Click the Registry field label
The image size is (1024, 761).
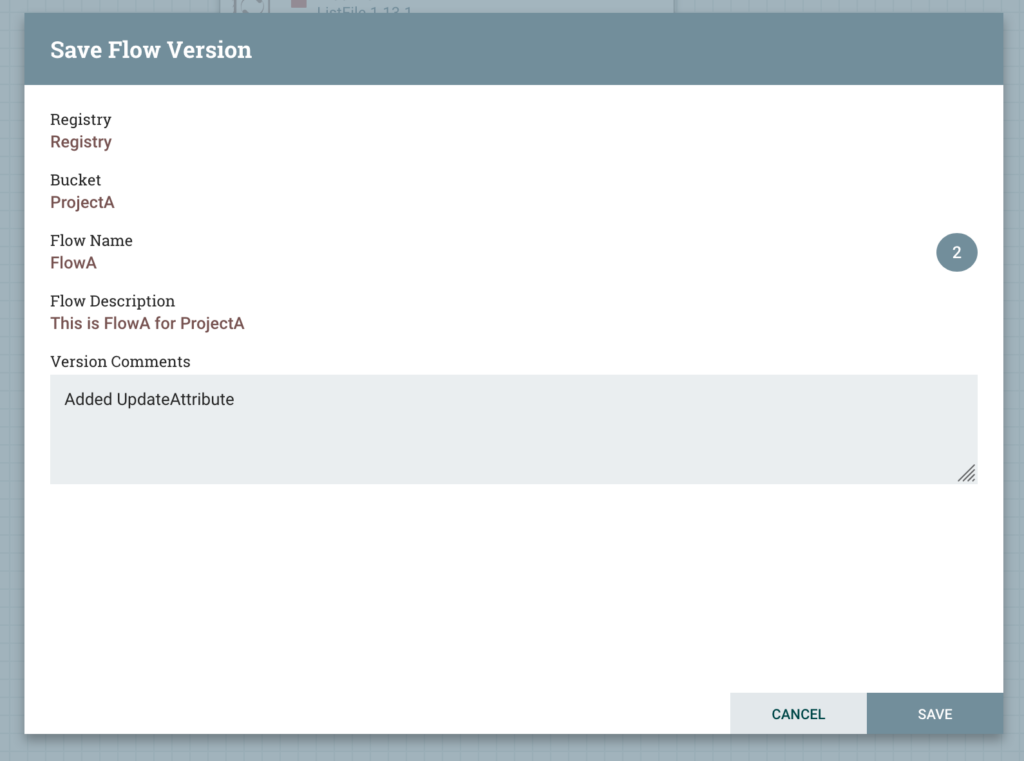click(80, 119)
